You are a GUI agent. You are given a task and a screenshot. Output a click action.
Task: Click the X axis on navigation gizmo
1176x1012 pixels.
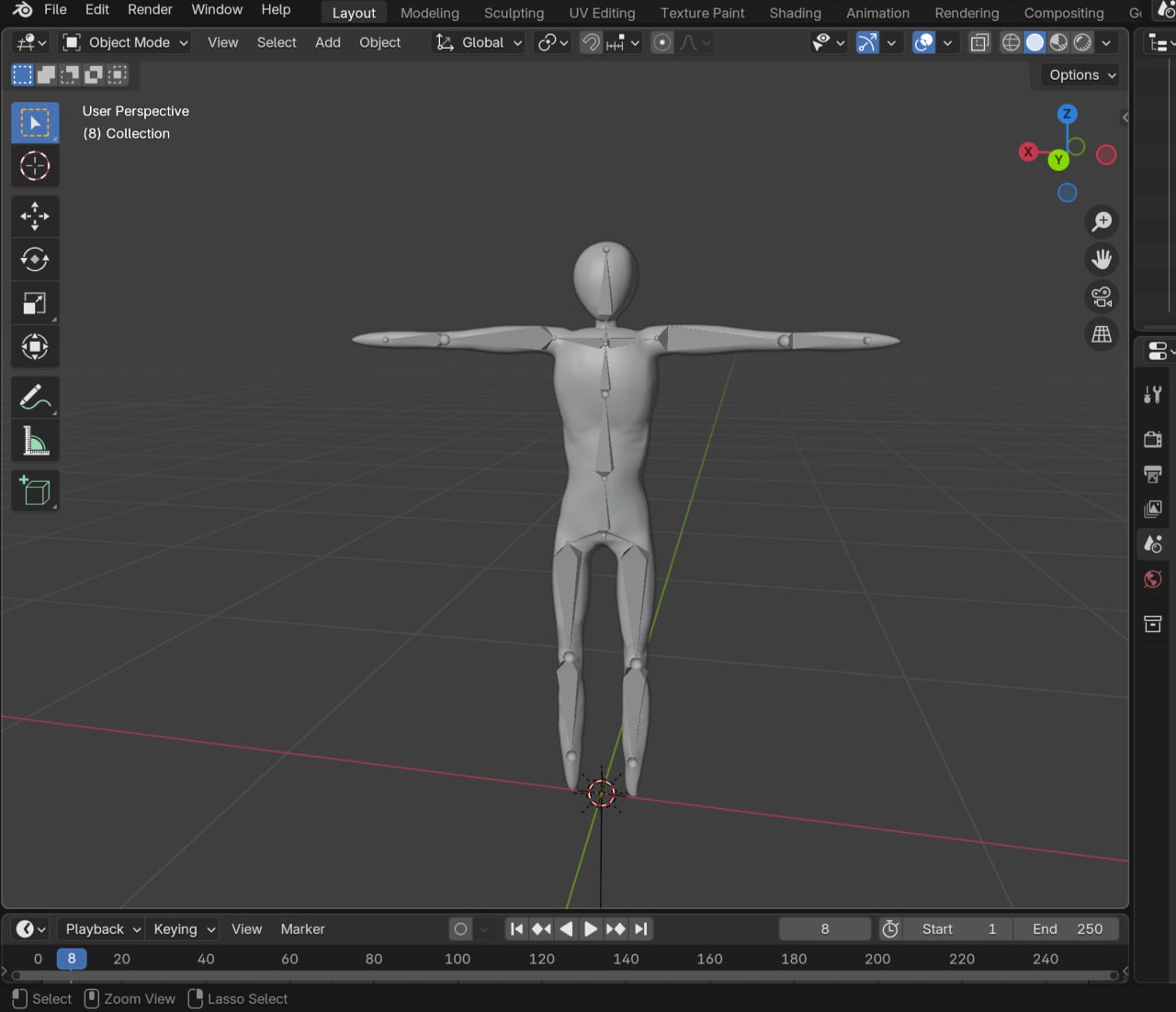pos(1028,152)
